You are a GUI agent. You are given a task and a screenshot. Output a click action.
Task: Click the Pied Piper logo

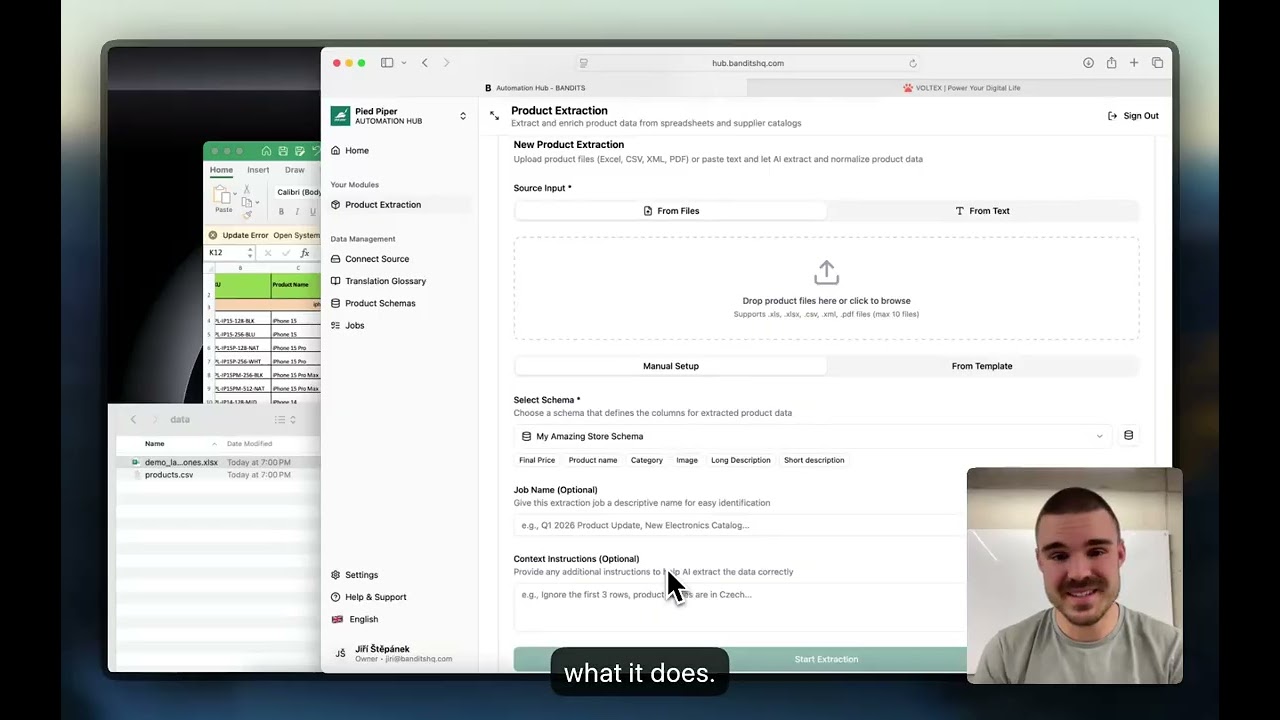point(340,116)
